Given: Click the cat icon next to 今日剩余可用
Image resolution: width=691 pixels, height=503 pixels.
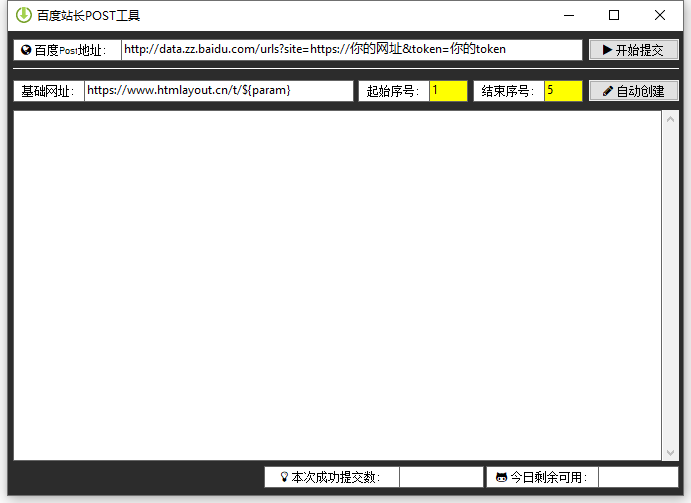Looking at the screenshot, I should click(502, 477).
